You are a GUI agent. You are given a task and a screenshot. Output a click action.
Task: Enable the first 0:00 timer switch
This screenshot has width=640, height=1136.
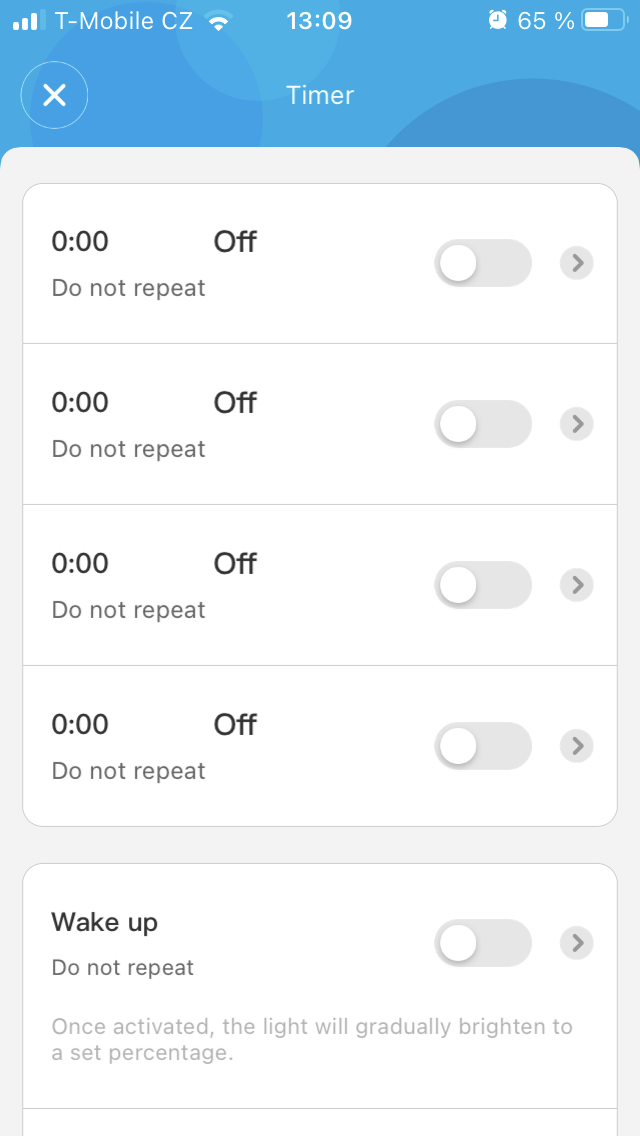click(x=483, y=263)
